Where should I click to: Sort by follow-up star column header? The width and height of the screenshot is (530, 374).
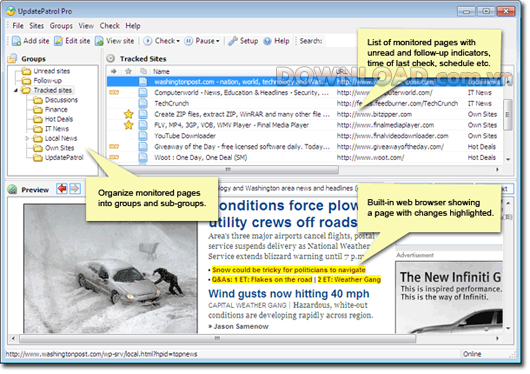pyautogui.click(x=128, y=71)
